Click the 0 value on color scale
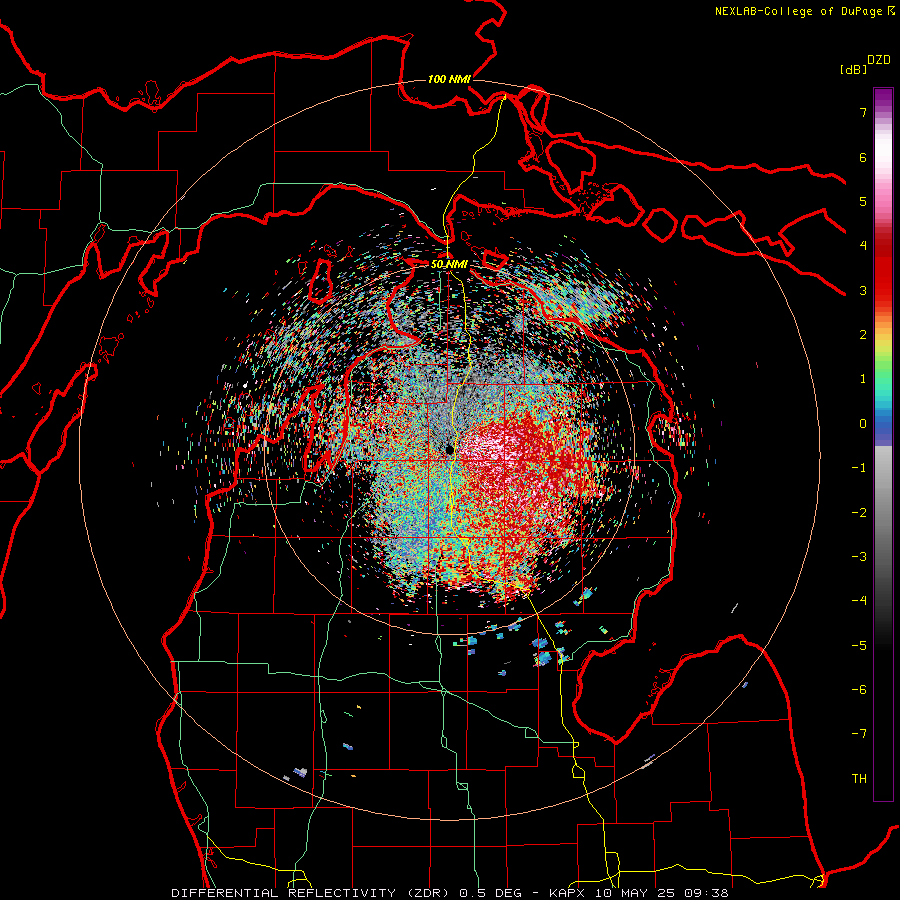 point(863,424)
